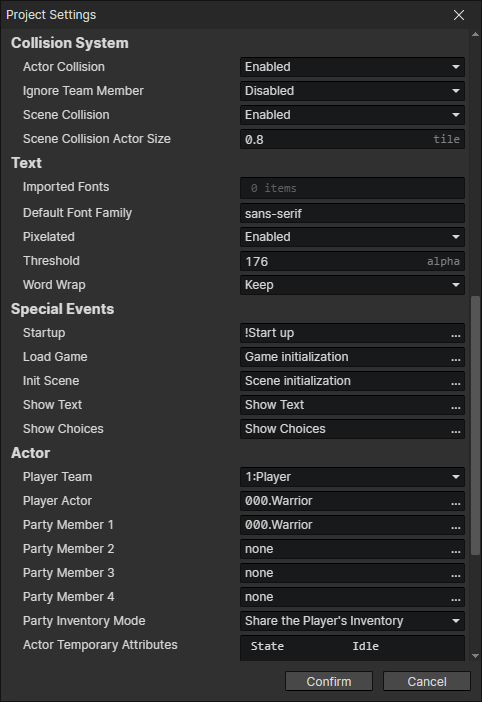Screen dimensions: 482x702
Task: Click the Default Font Family field
Action: pos(352,214)
